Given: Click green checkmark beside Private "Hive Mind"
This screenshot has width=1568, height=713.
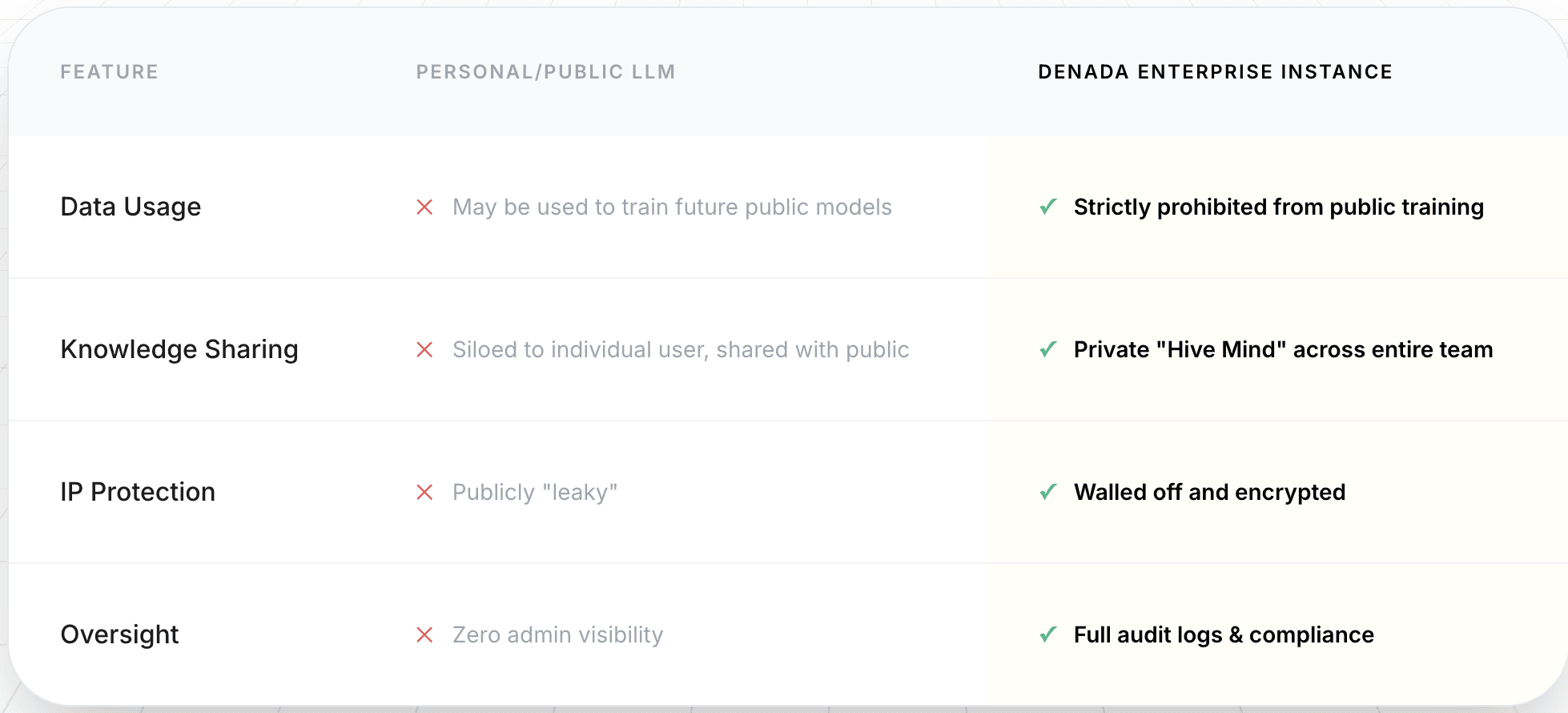Looking at the screenshot, I should point(1047,349).
